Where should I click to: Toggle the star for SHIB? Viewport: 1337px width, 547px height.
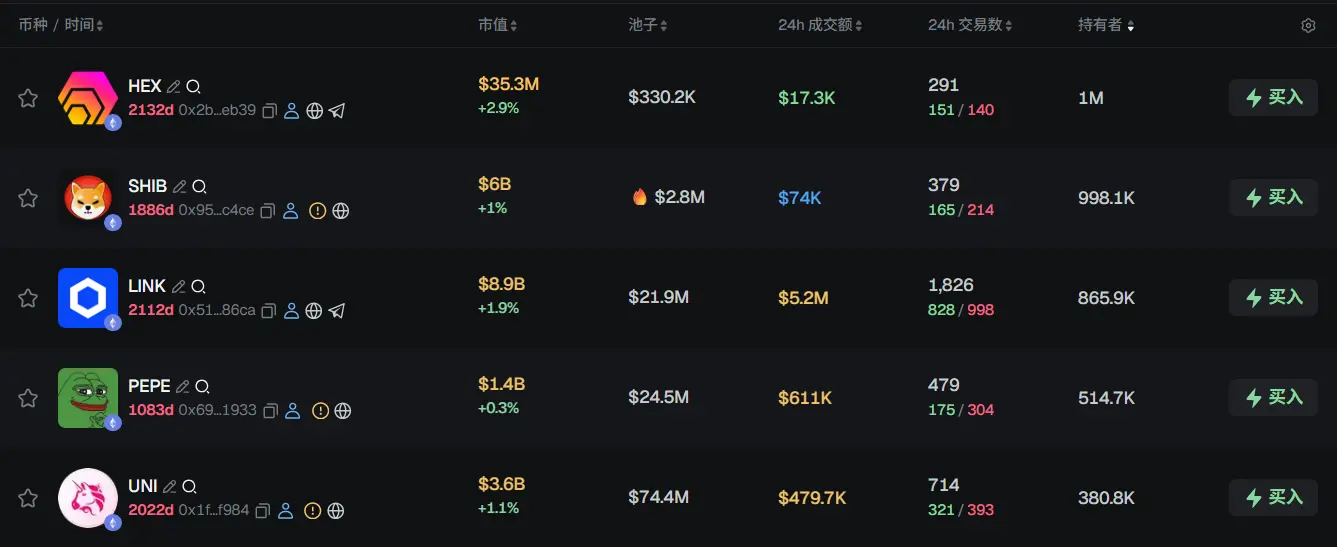point(28,198)
